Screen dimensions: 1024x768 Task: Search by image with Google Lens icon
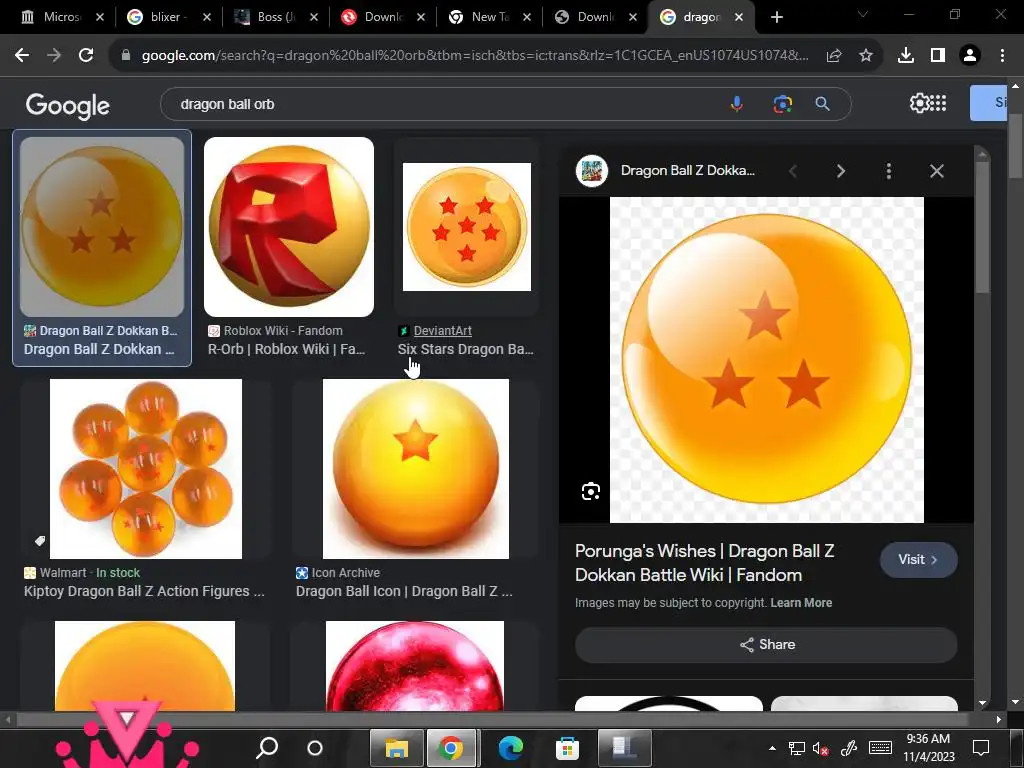[x=782, y=104]
